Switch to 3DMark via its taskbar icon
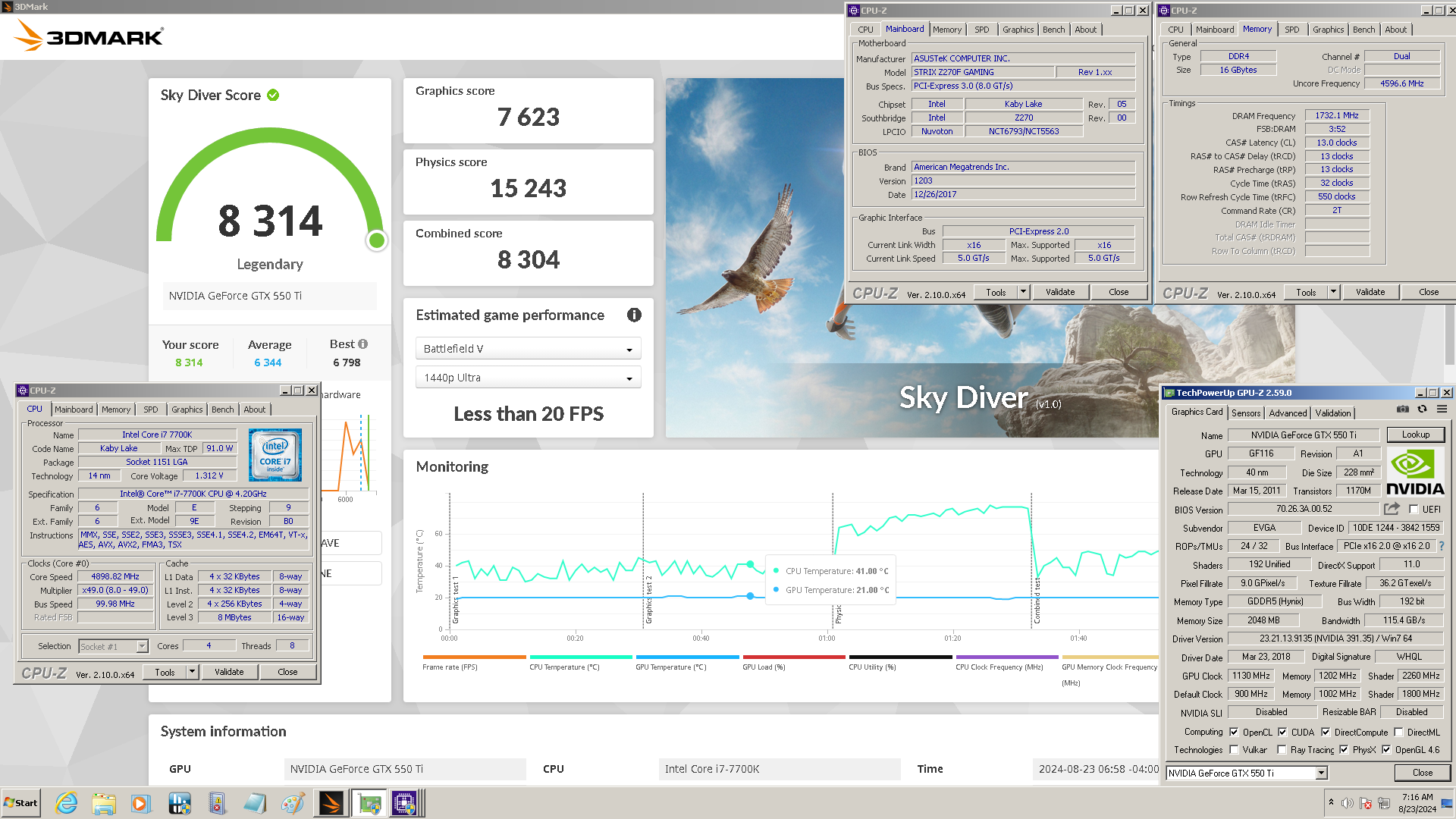The image size is (1456, 819). coord(331,803)
